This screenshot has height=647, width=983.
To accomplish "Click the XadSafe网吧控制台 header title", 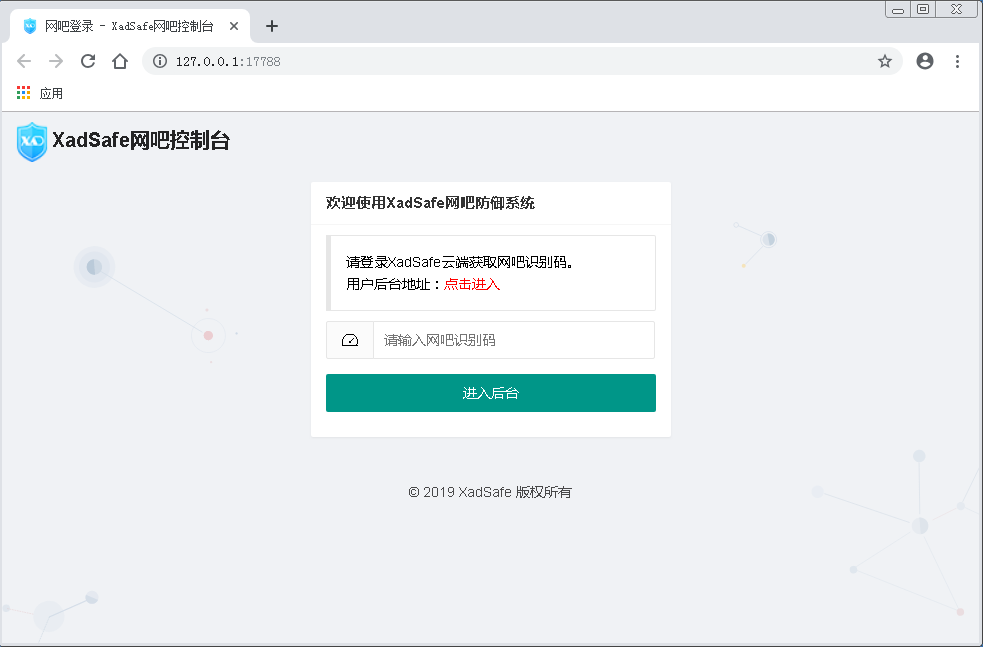I will [x=141, y=140].
